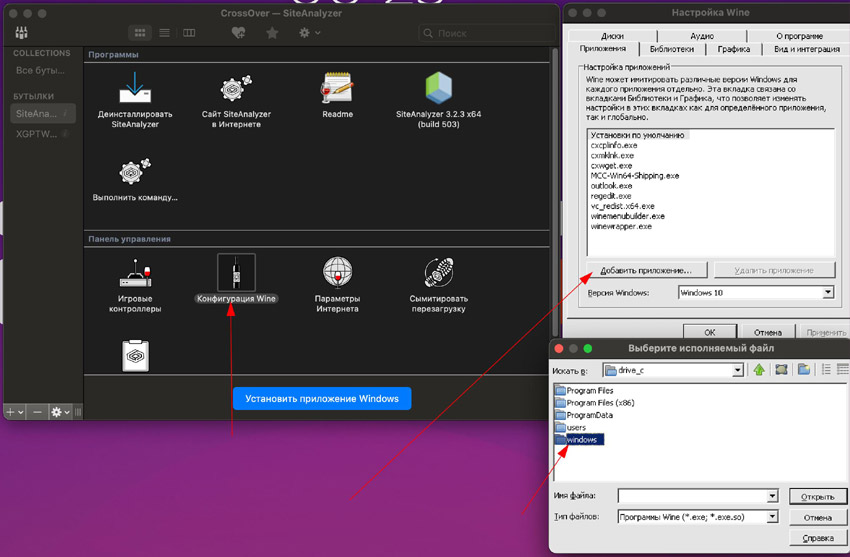Launch SiteAnalyzer 3.2.3 x64 icon
850x557 pixels.
click(439, 88)
